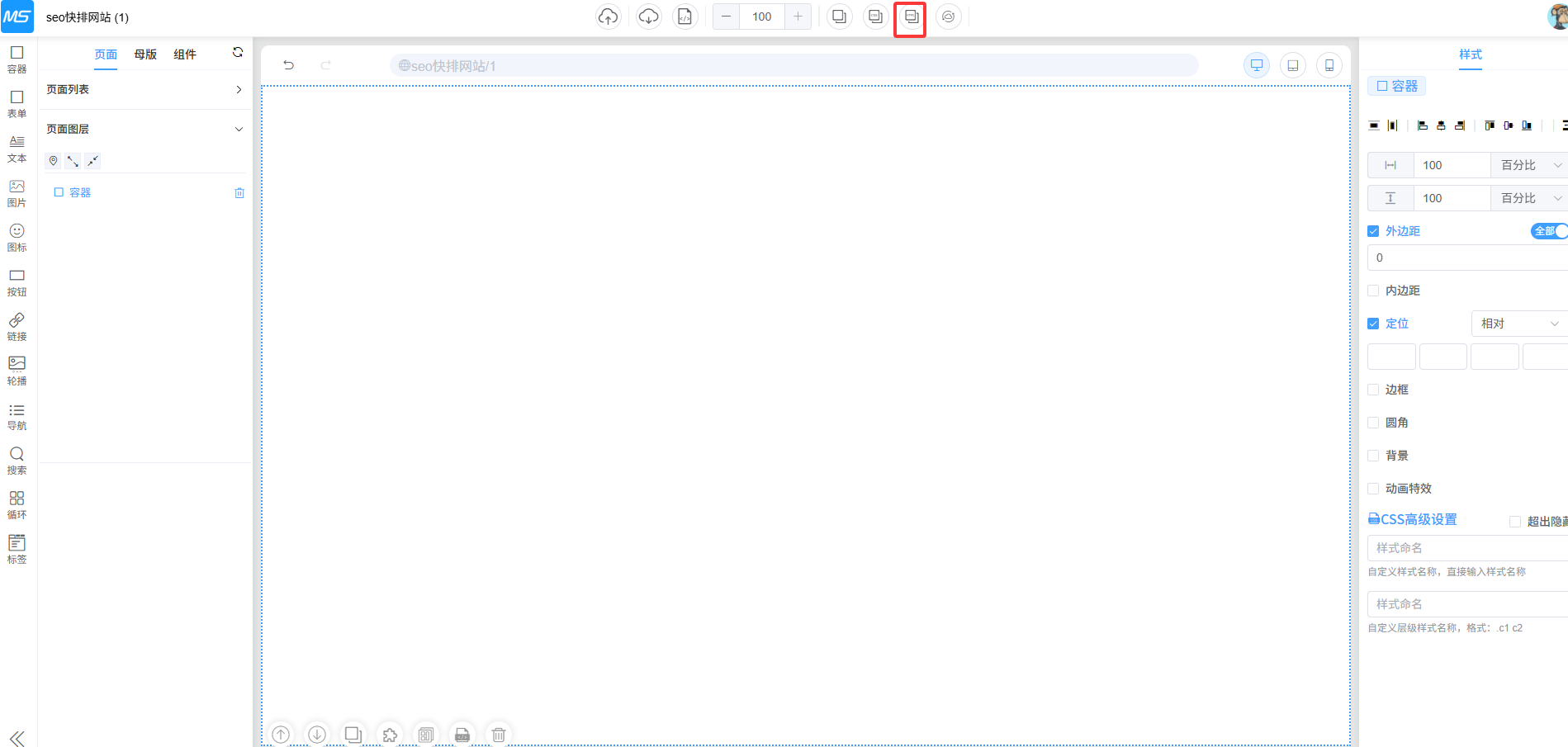Enable the 内边距 padding checkbox
The image size is (1568, 747).
[x=1373, y=291]
